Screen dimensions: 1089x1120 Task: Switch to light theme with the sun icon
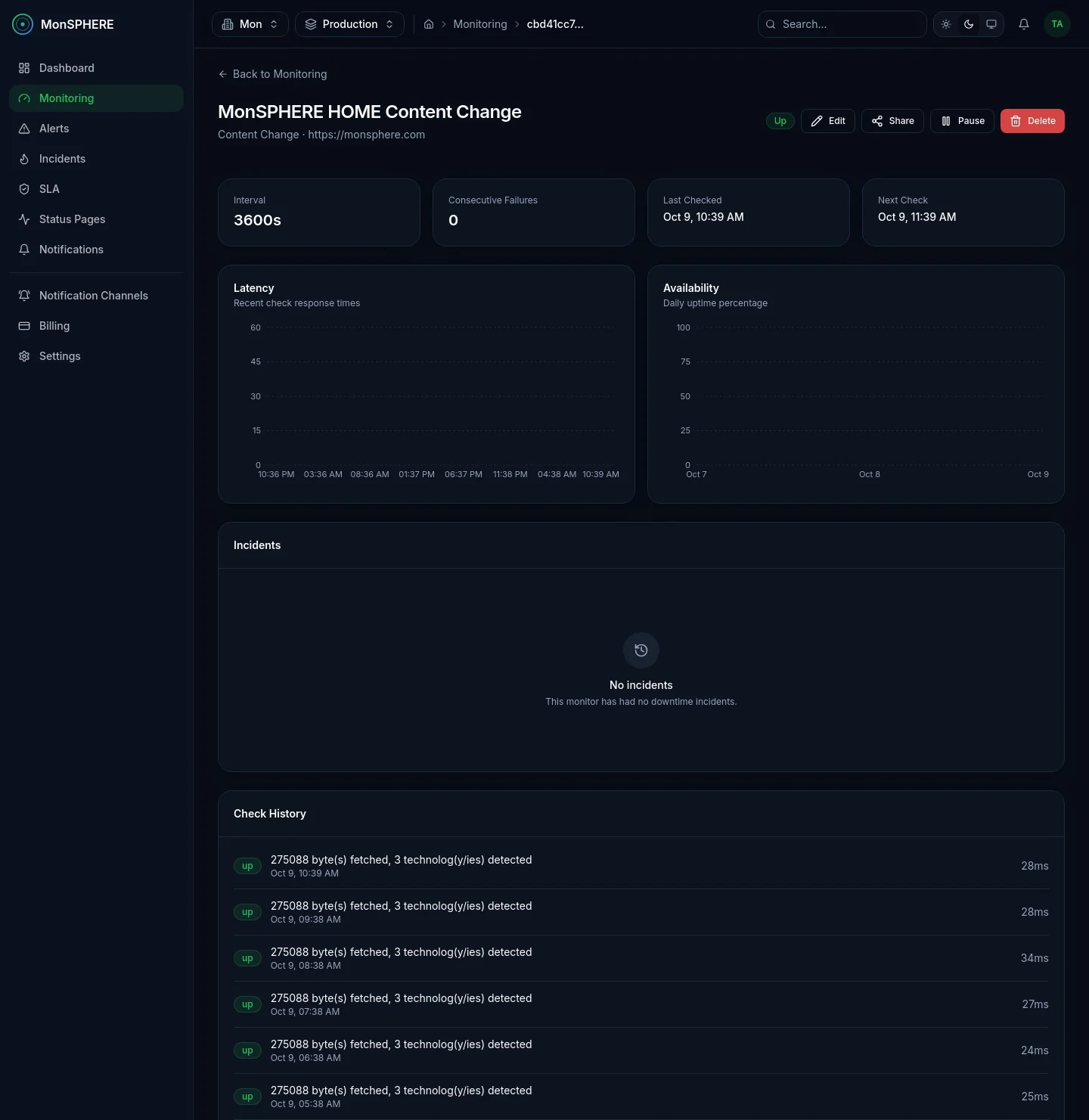click(946, 24)
